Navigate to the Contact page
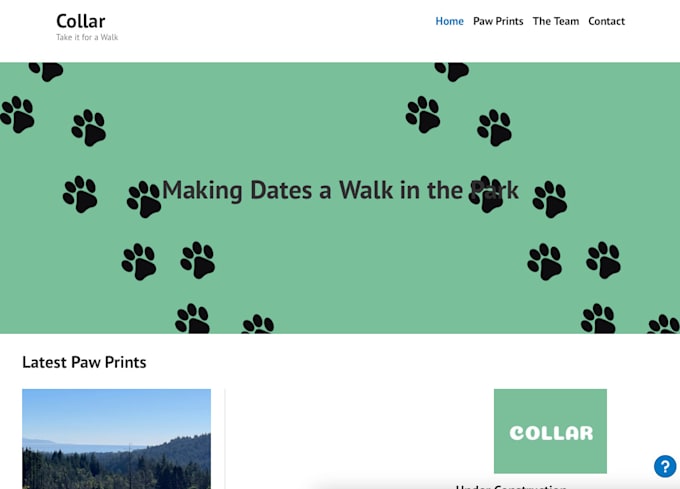 pyautogui.click(x=606, y=21)
